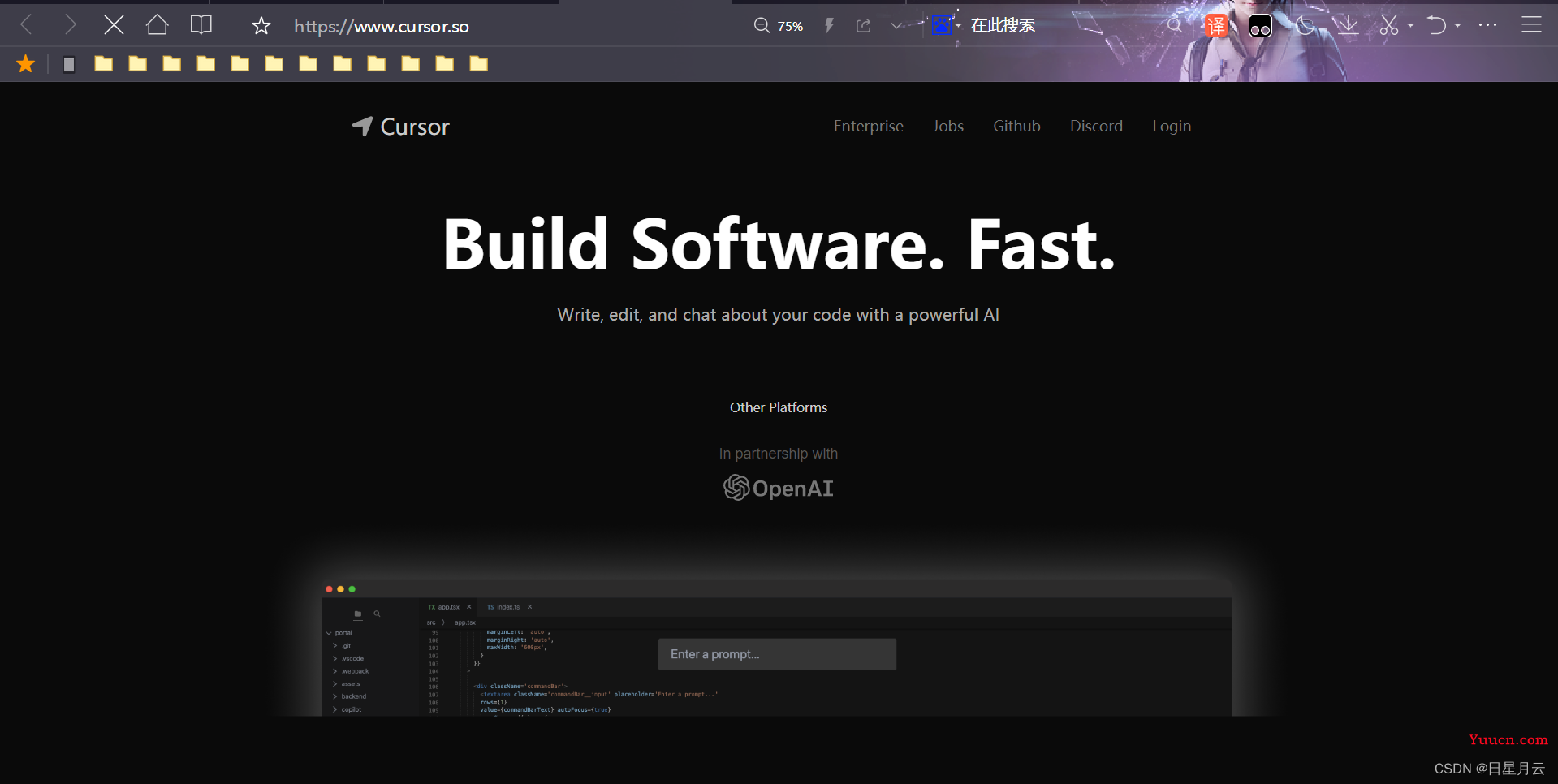Open the Tampermonkey extension icon
This screenshot has height=784, width=1558.
pos(1260,26)
